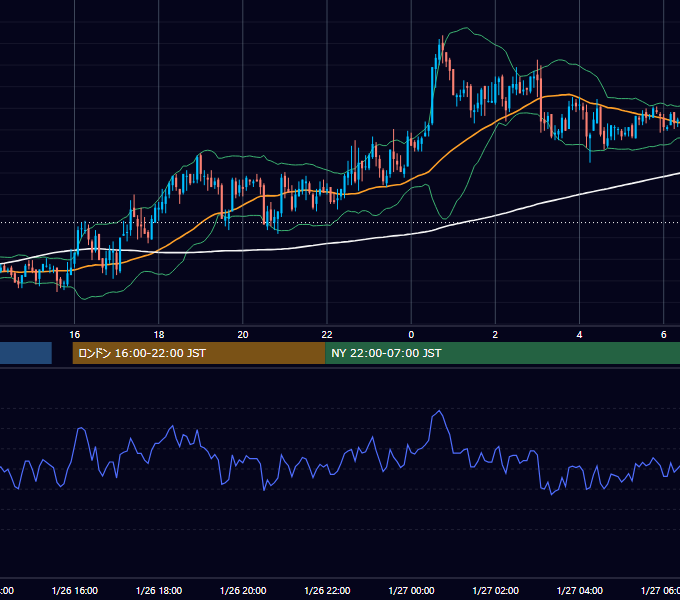Screen dimensions: 680x600
Task: Click the 1/26 22:00 date label
Action: point(327,591)
